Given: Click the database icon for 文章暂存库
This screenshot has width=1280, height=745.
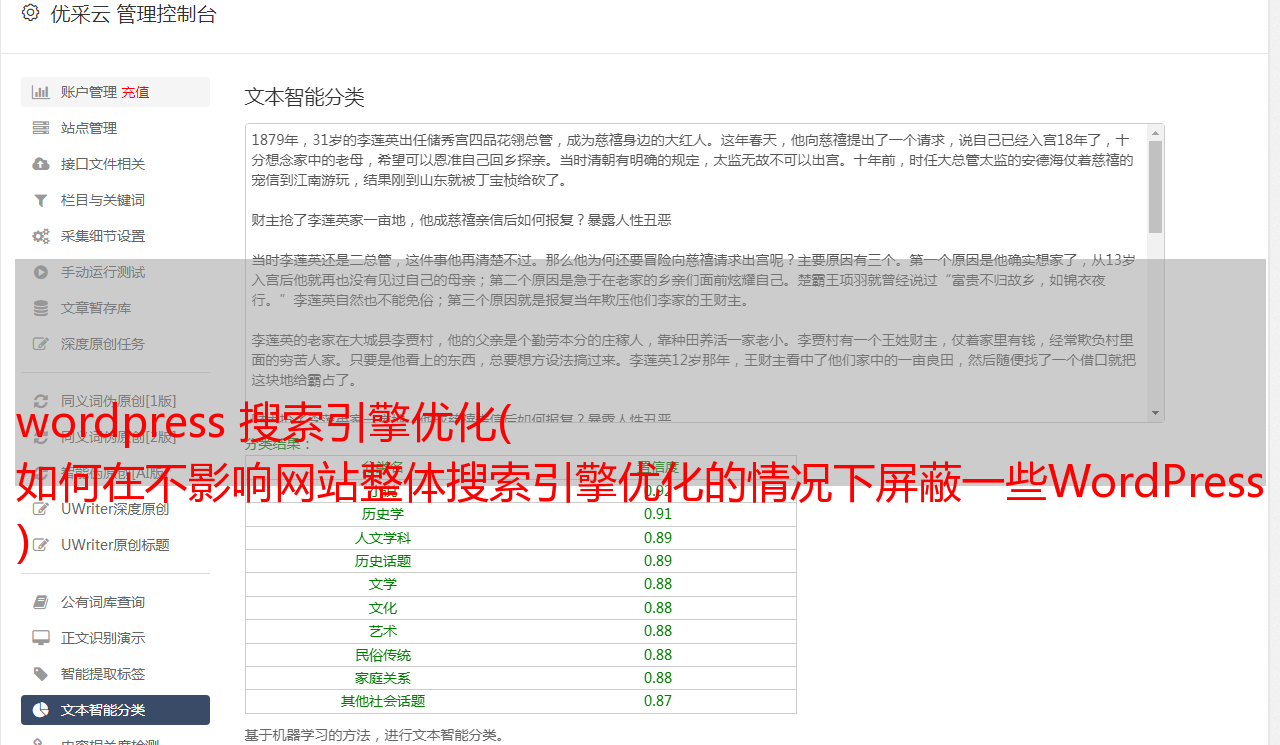Looking at the screenshot, I should pos(41,308).
